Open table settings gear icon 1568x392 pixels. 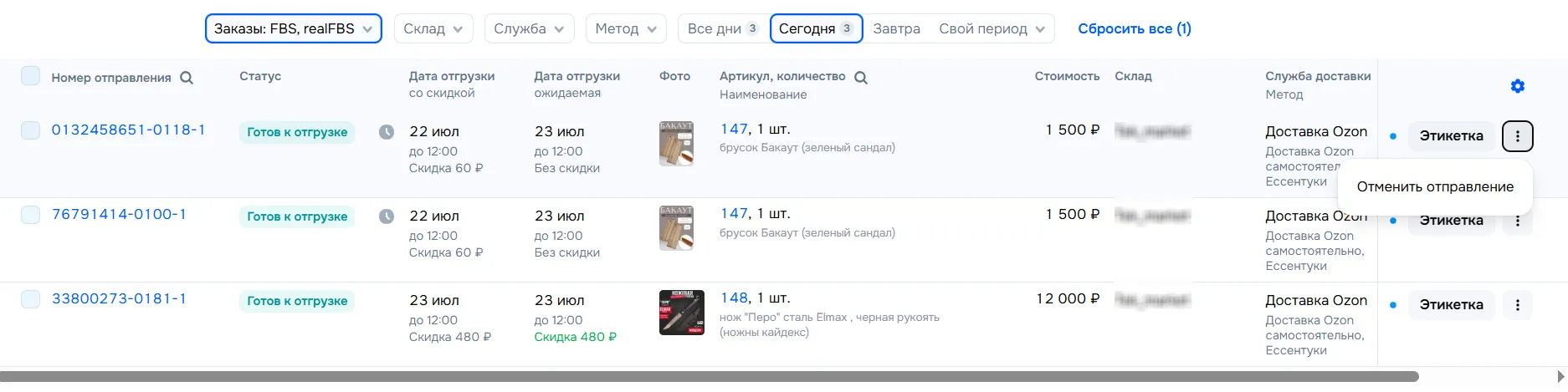[1517, 86]
